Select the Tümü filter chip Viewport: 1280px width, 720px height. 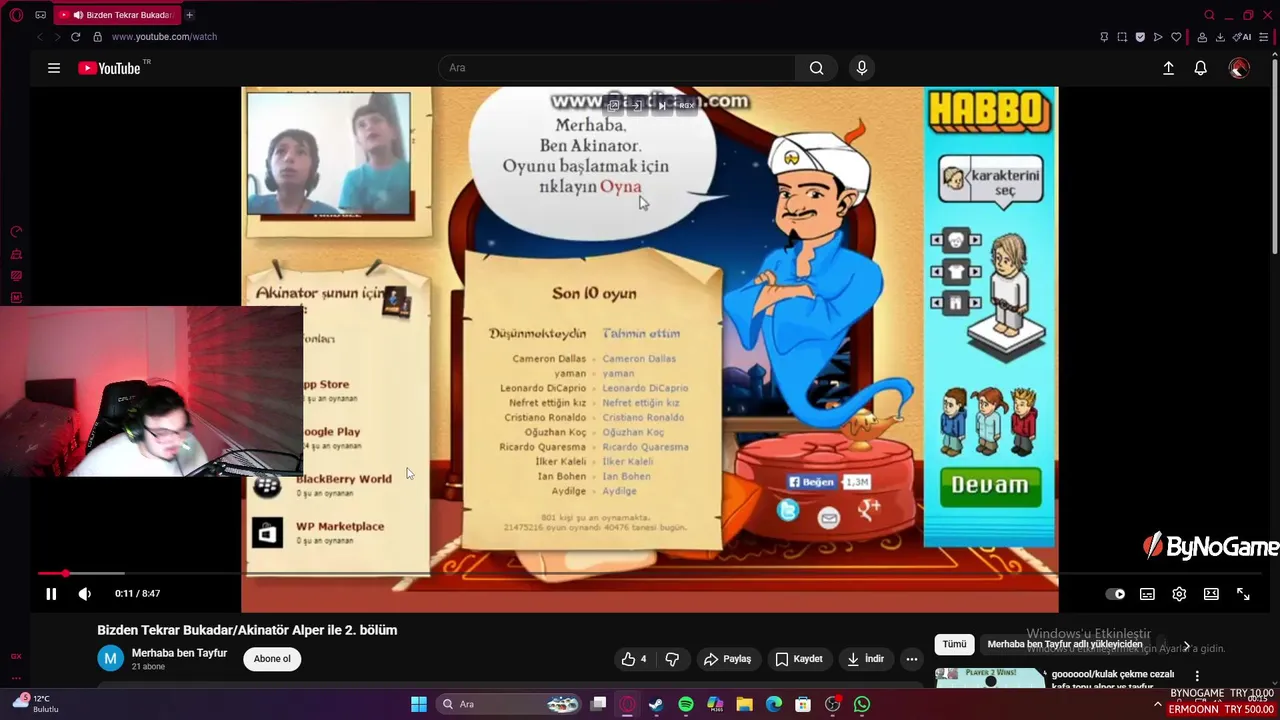pyautogui.click(x=954, y=644)
